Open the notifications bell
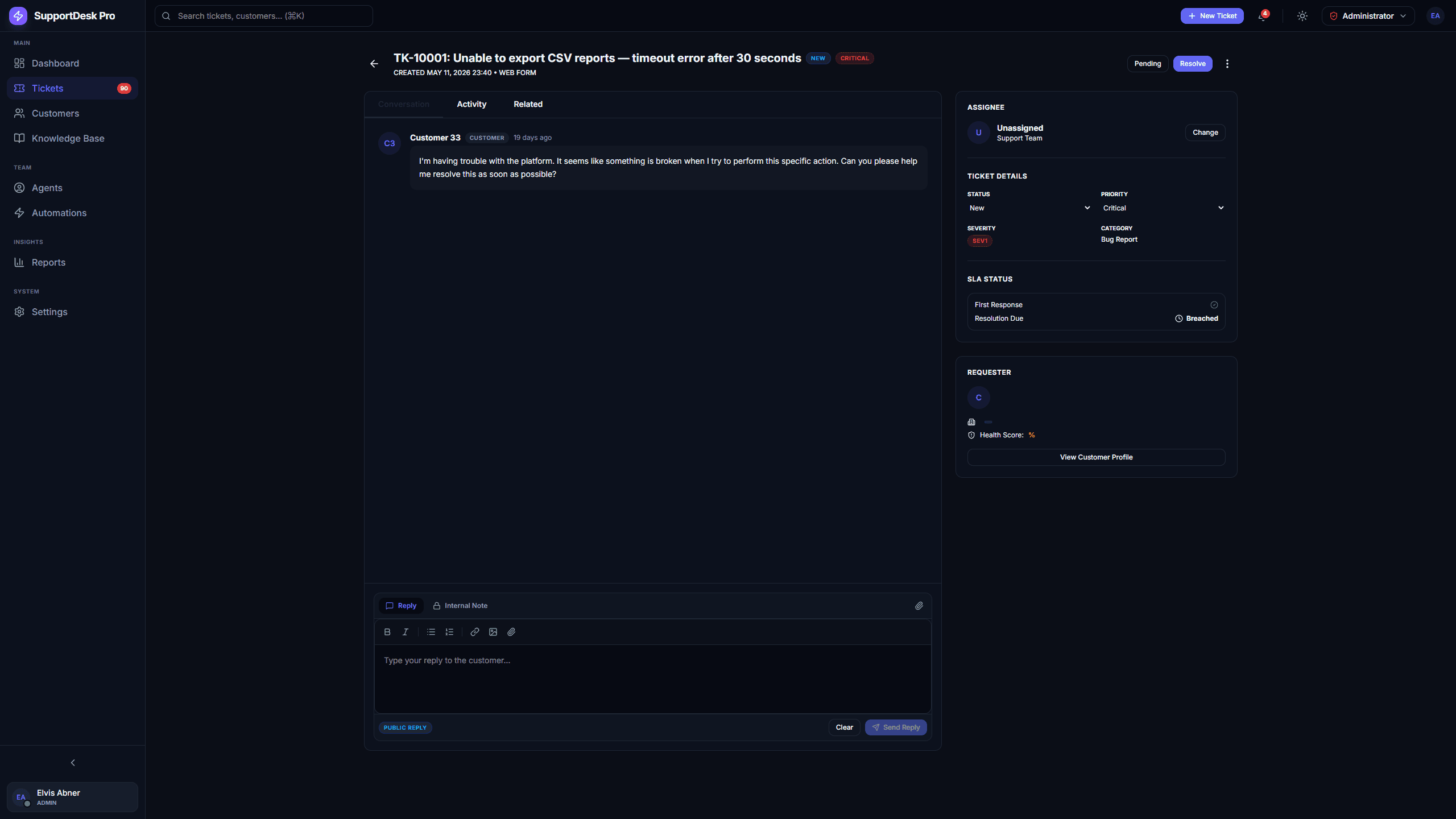Viewport: 1456px width, 819px height. tap(1262, 16)
